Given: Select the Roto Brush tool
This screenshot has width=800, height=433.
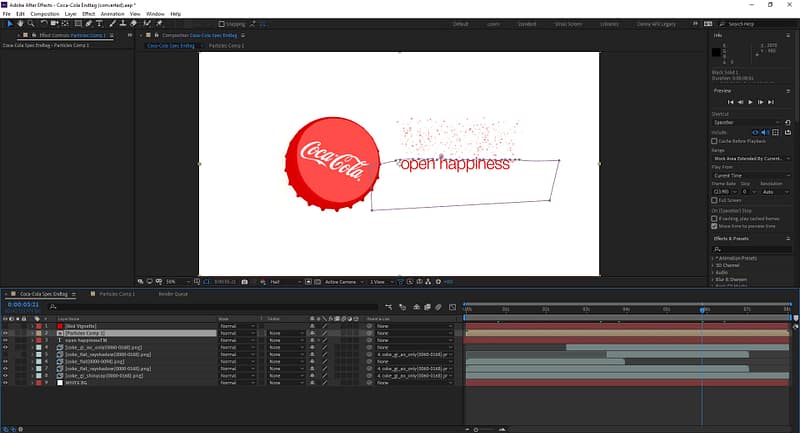Looking at the screenshot, I should [x=147, y=23].
